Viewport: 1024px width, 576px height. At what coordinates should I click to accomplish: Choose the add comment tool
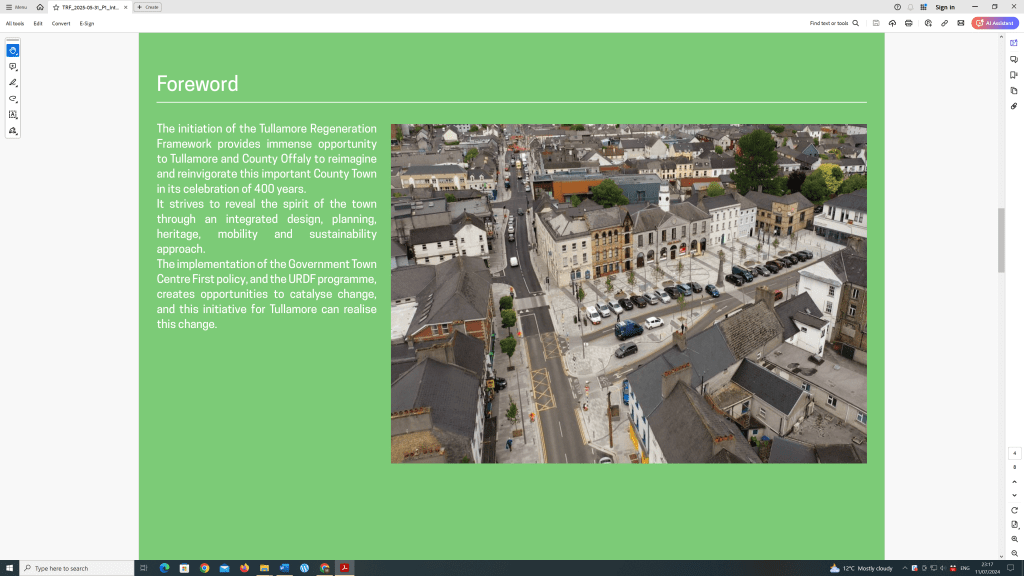tap(13, 66)
